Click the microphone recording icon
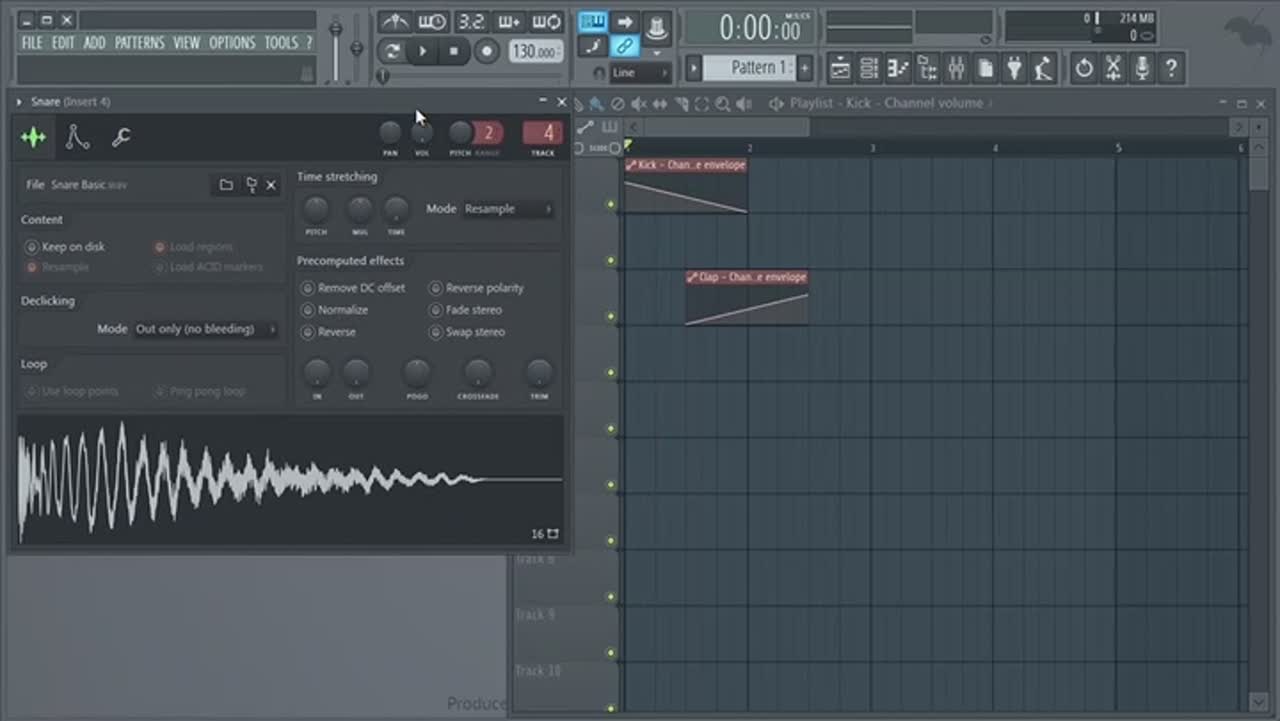This screenshot has width=1280, height=721. (x=1142, y=69)
